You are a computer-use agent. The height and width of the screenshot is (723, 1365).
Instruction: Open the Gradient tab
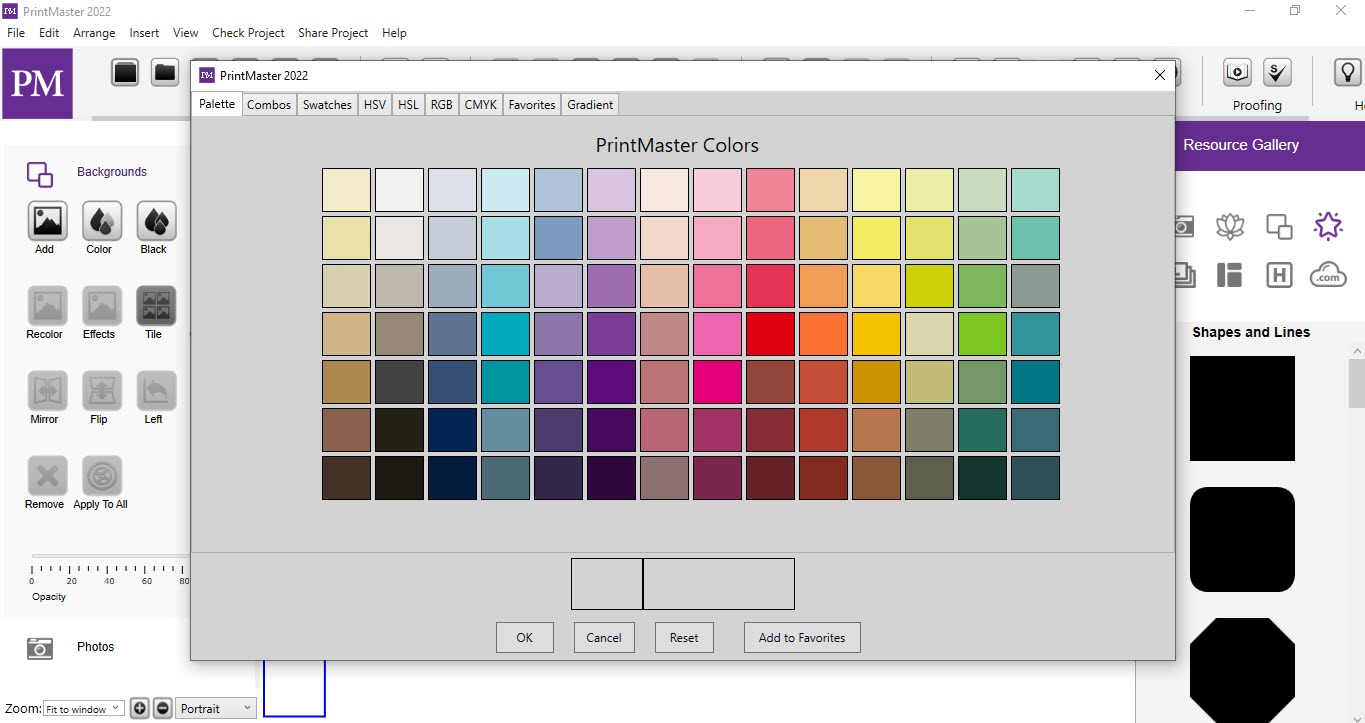tap(590, 104)
